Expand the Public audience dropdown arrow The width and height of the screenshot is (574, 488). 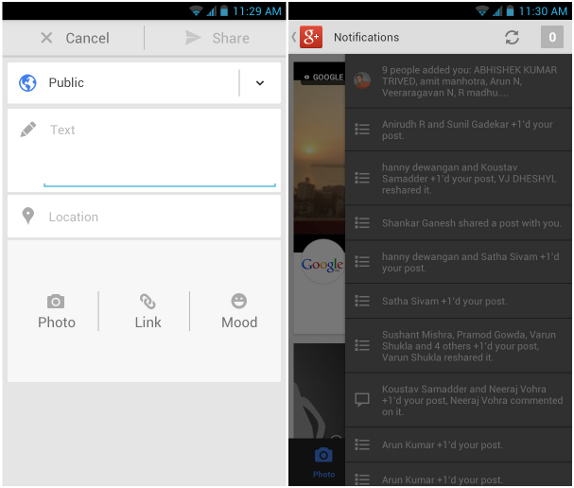tap(260, 83)
